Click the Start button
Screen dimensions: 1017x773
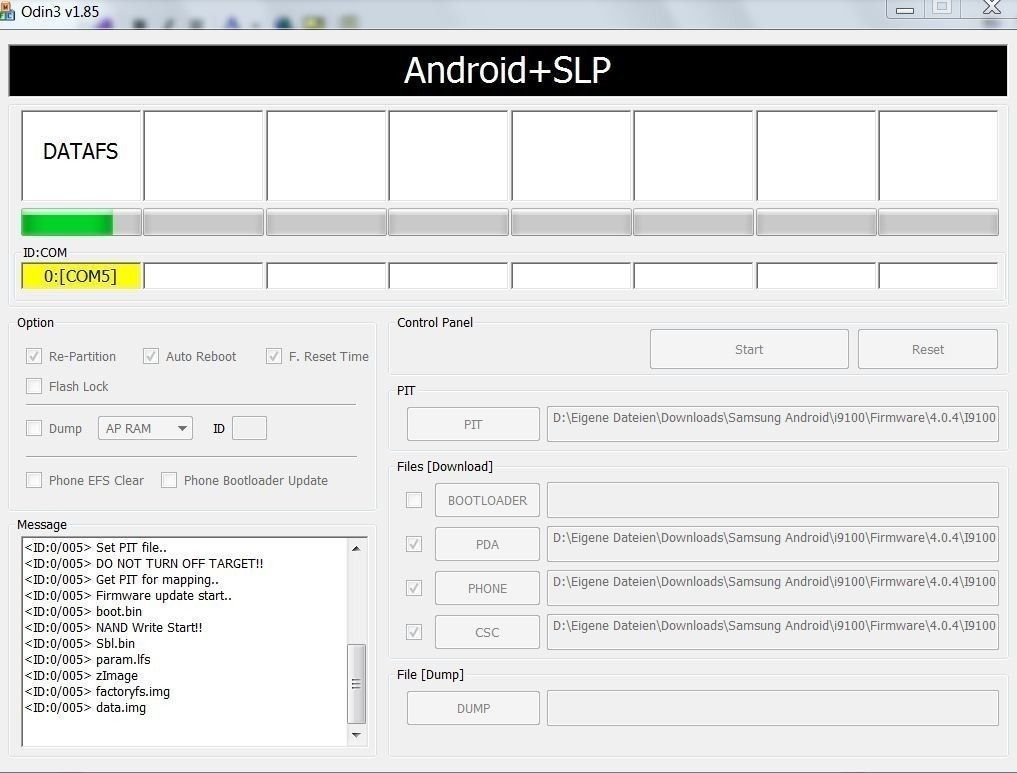pyautogui.click(x=749, y=349)
